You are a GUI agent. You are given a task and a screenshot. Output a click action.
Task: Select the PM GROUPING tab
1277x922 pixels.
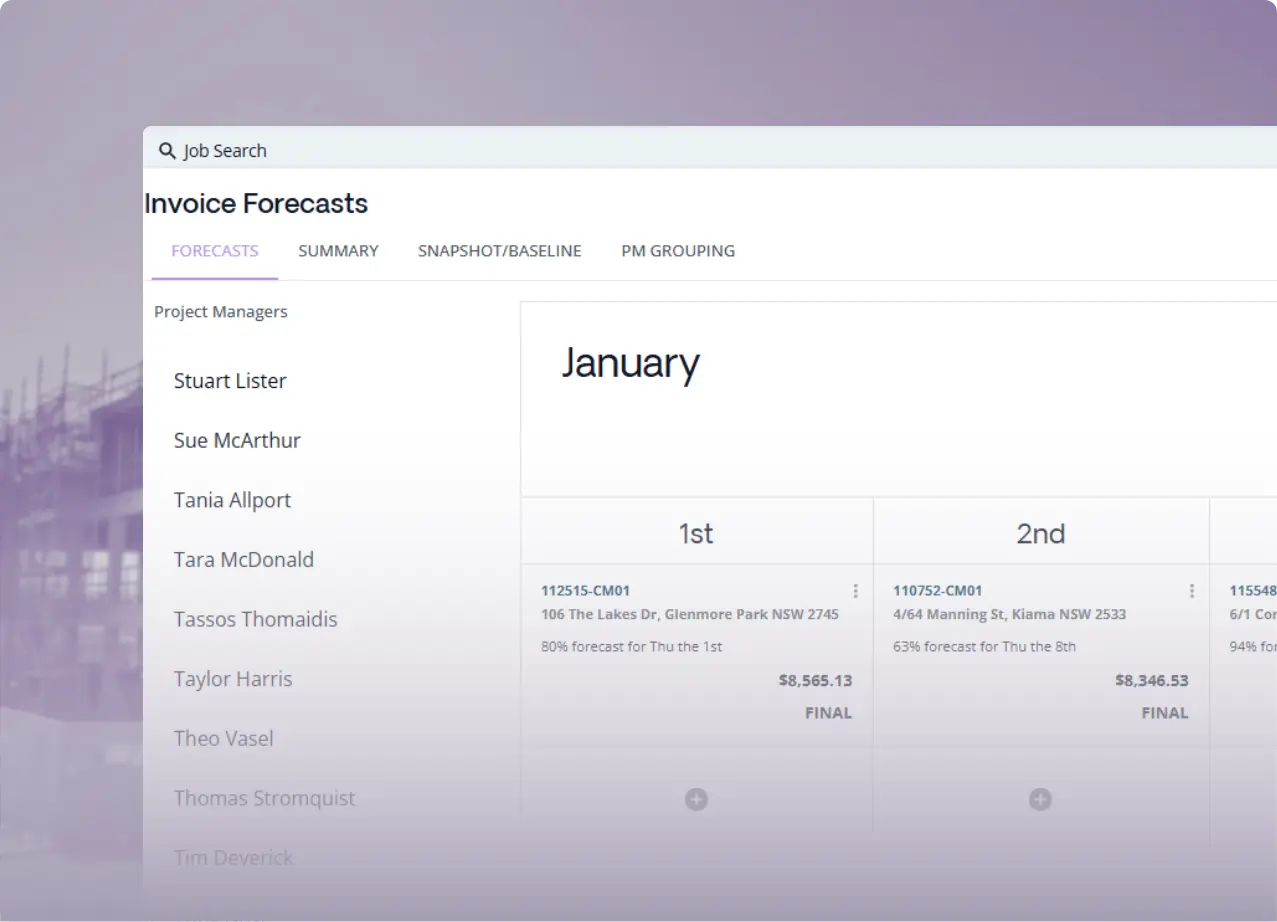coord(677,251)
